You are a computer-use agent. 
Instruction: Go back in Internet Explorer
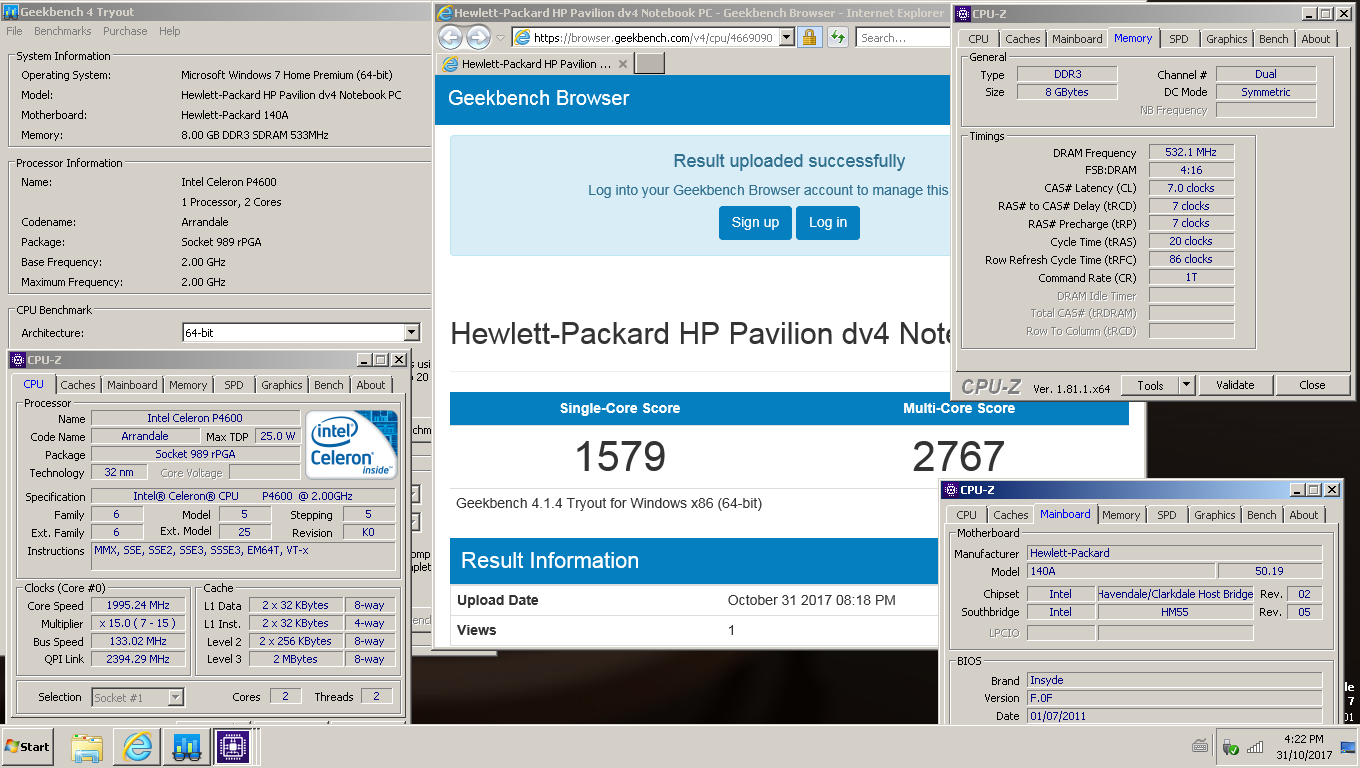pyautogui.click(x=450, y=38)
